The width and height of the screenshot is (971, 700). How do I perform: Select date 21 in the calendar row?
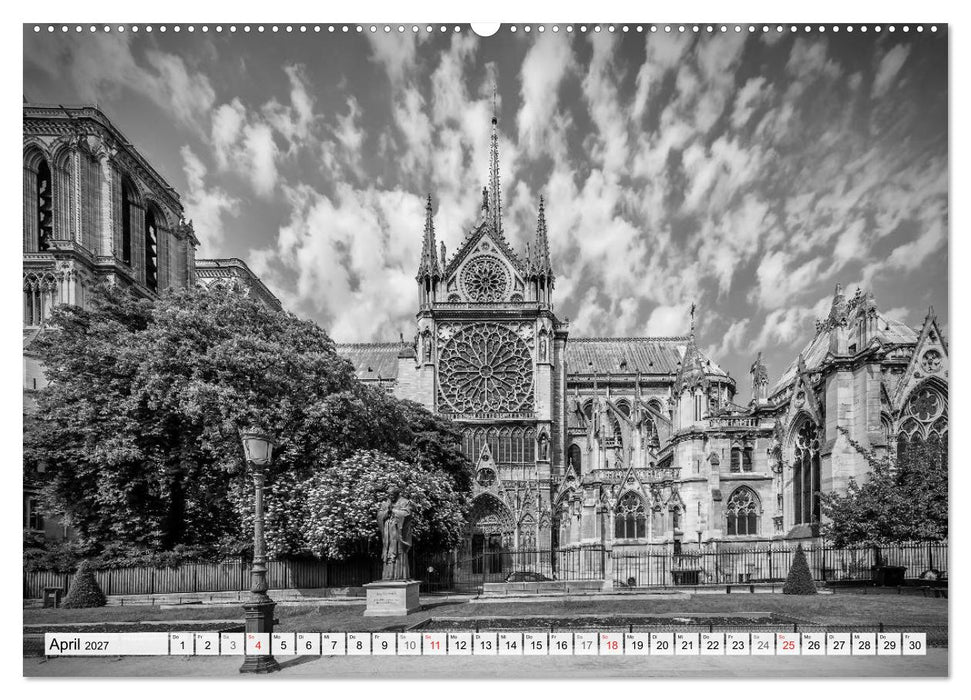pos(687,644)
